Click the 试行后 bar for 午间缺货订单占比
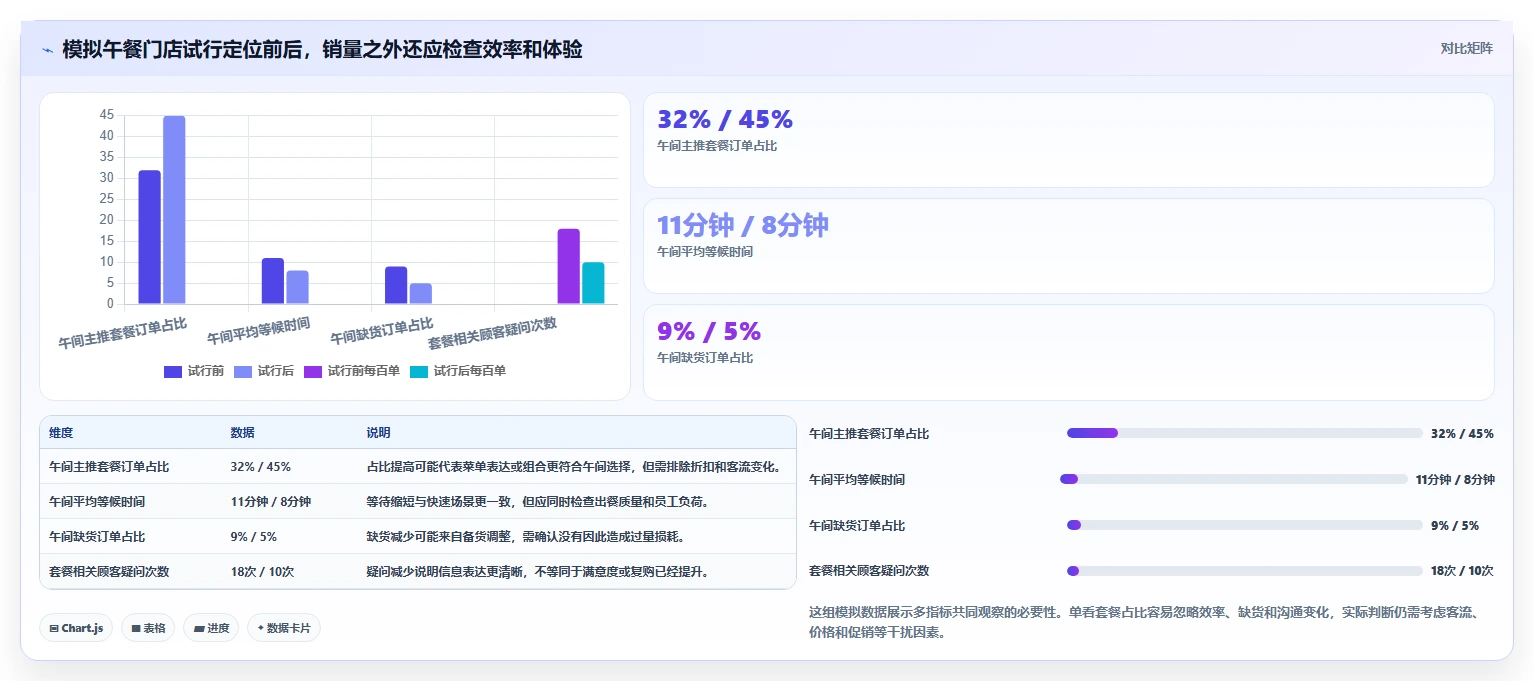The width and height of the screenshot is (1534, 681). pyautogui.click(x=420, y=293)
